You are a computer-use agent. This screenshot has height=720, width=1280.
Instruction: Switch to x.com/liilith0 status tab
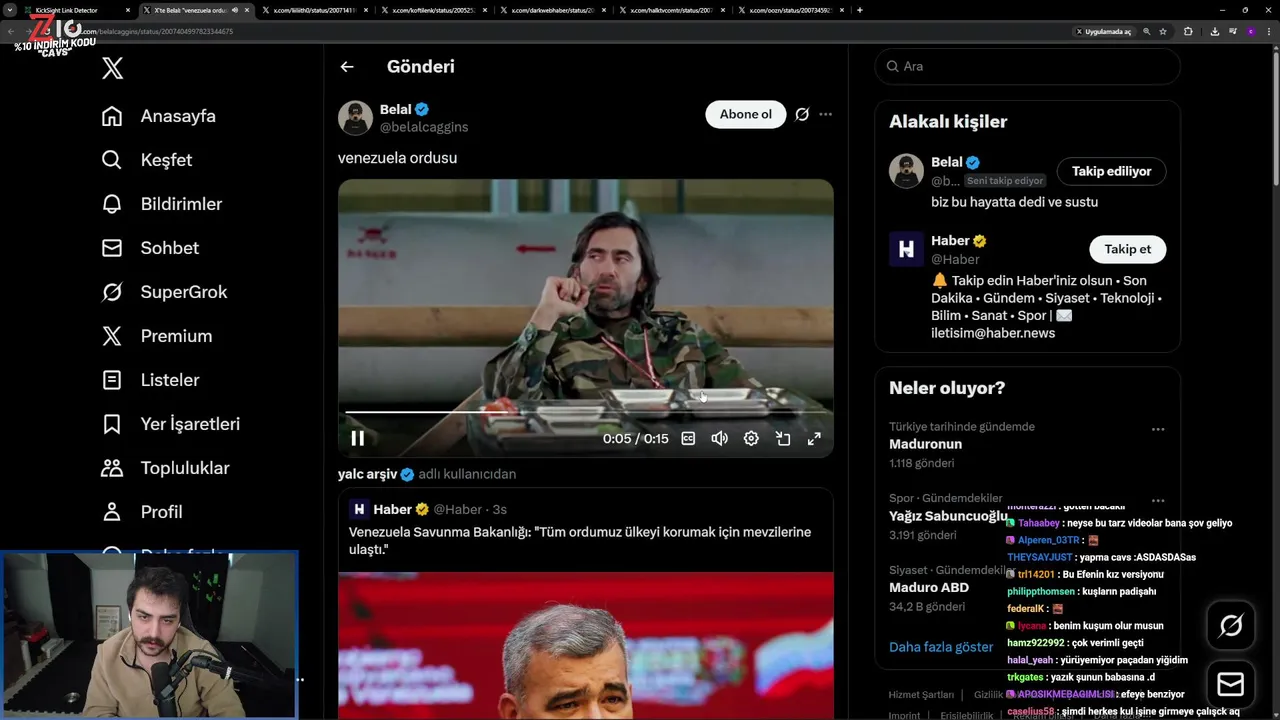pyautogui.click(x=314, y=10)
